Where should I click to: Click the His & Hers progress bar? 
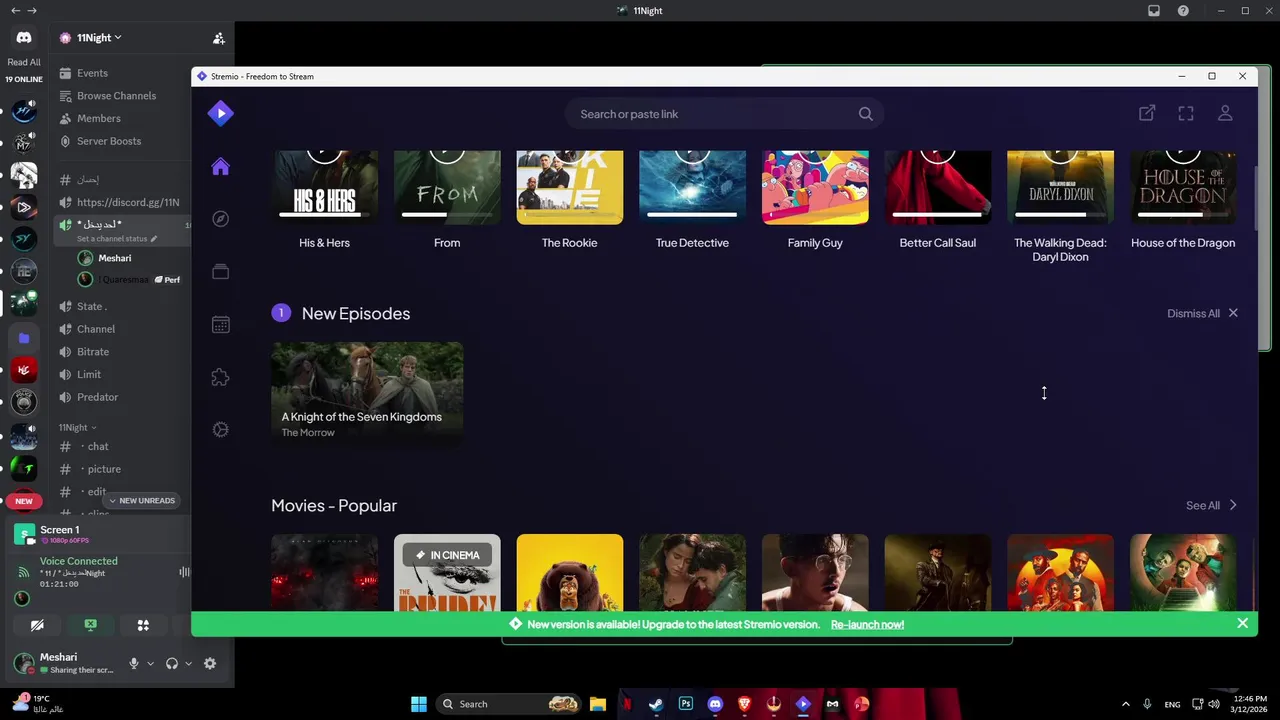[324, 214]
